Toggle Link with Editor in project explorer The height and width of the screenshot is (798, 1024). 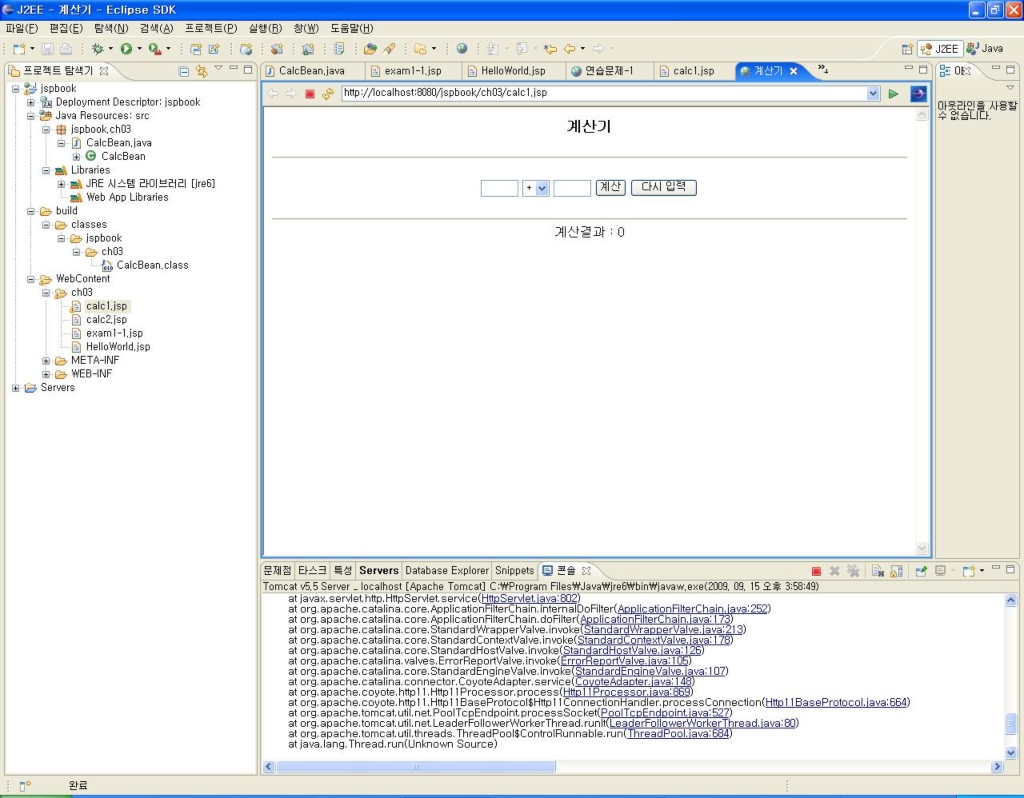201,71
